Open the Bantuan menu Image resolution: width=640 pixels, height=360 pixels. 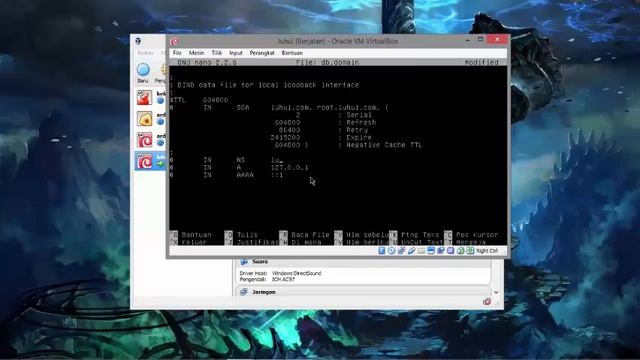pyautogui.click(x=292, y=53)
